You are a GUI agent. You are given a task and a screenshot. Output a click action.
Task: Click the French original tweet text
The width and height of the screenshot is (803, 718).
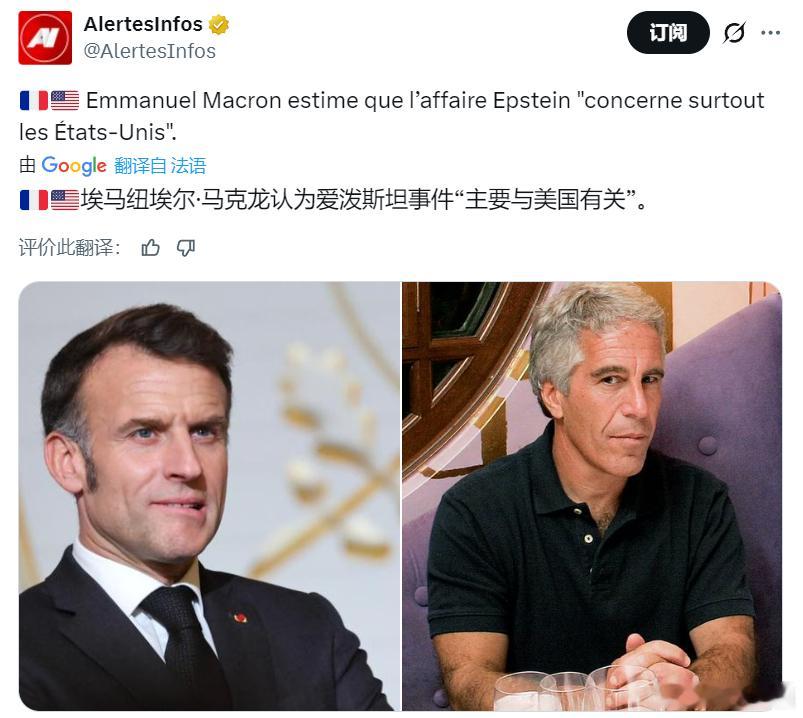pyautogui.click(x=392, y=116)
